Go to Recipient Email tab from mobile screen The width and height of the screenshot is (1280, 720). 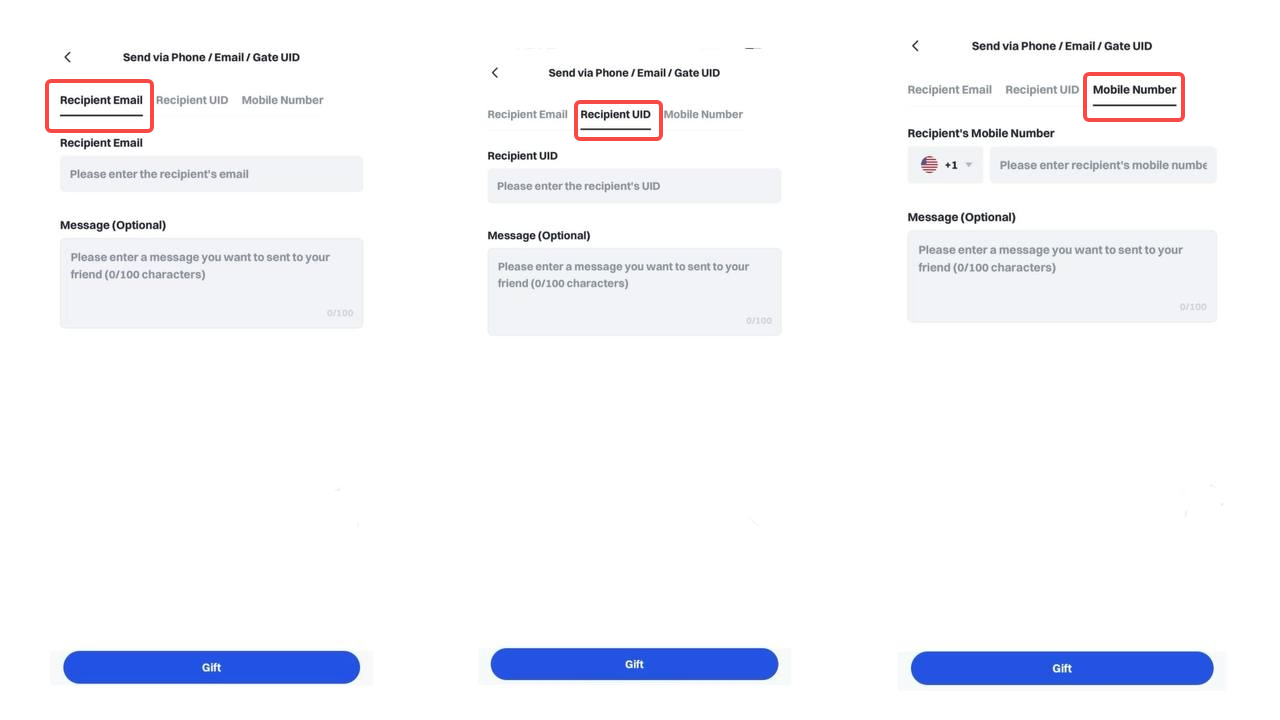tap(949, 90)
